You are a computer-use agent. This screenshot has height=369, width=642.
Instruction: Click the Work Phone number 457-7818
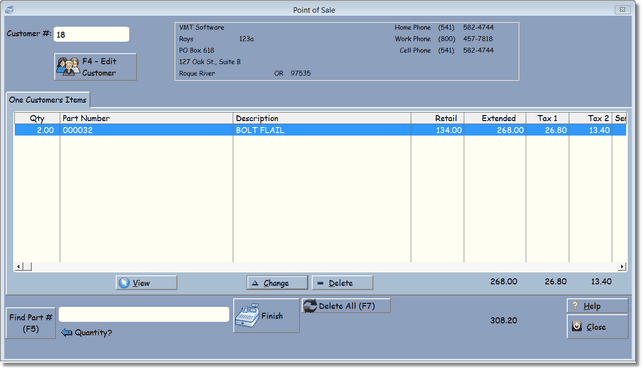click(x=478, y=39)
